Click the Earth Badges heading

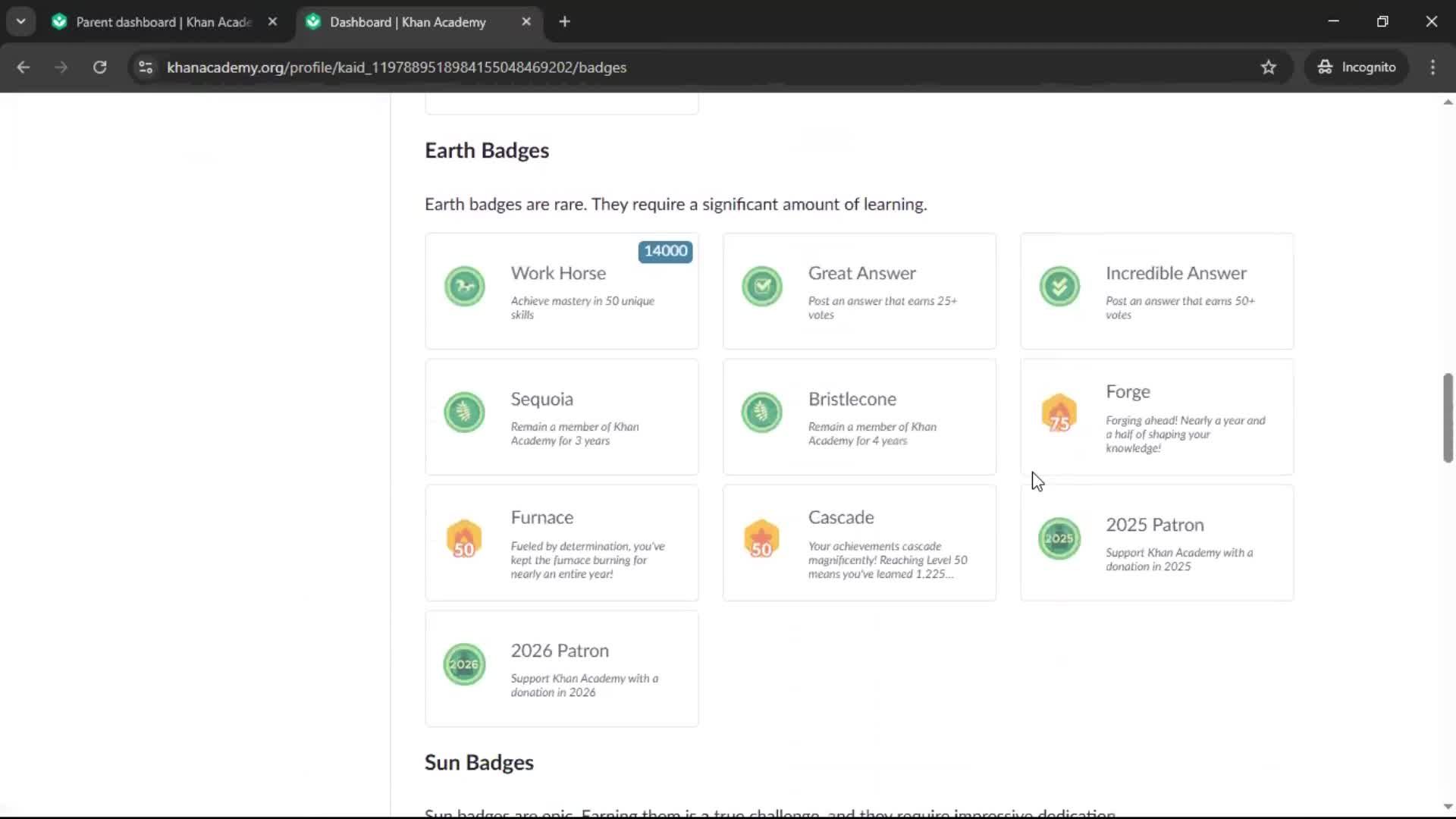pos(487,150)
